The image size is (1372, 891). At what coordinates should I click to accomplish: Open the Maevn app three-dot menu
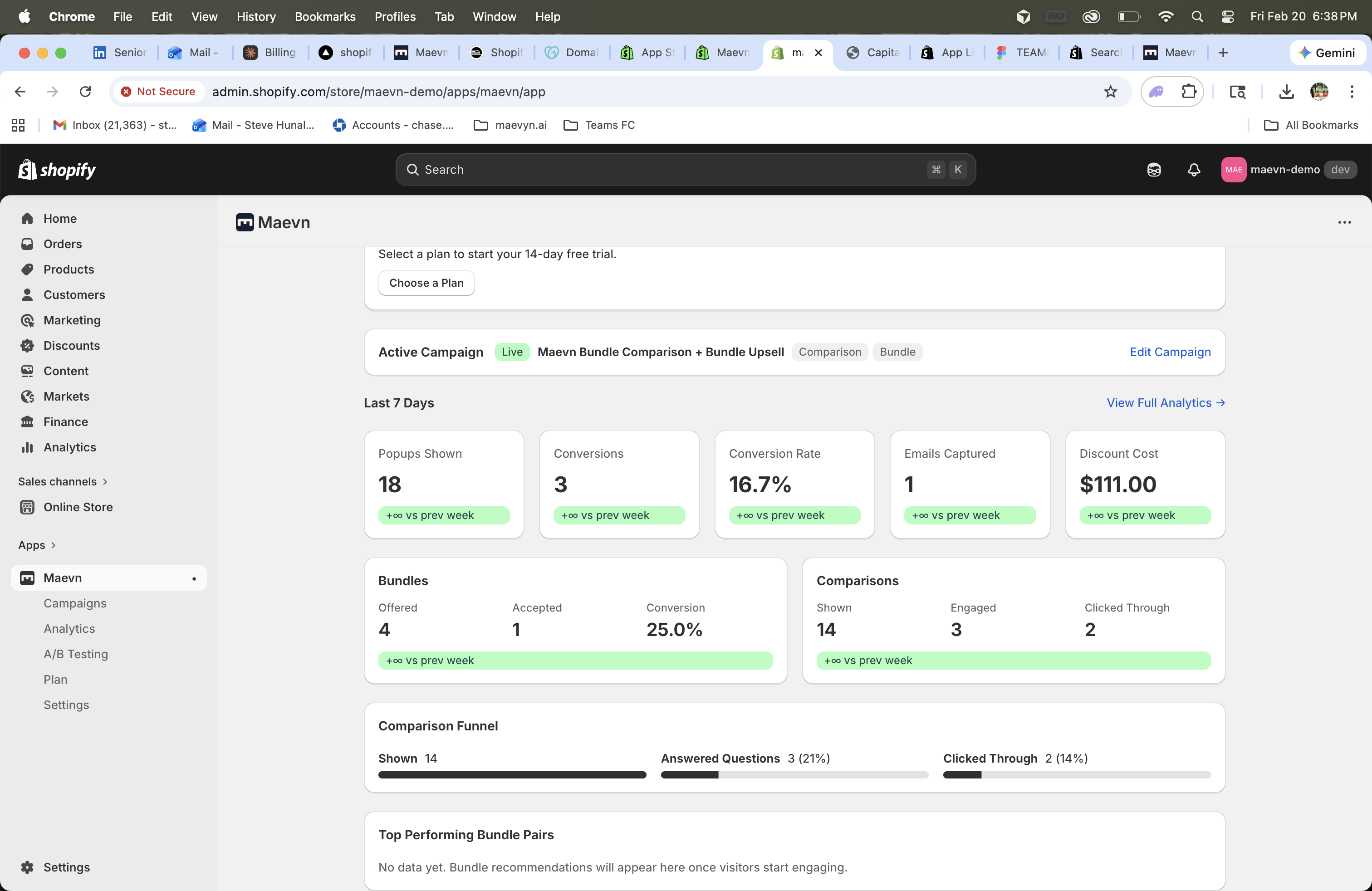pyautogui.click(x=1344, y=222)
